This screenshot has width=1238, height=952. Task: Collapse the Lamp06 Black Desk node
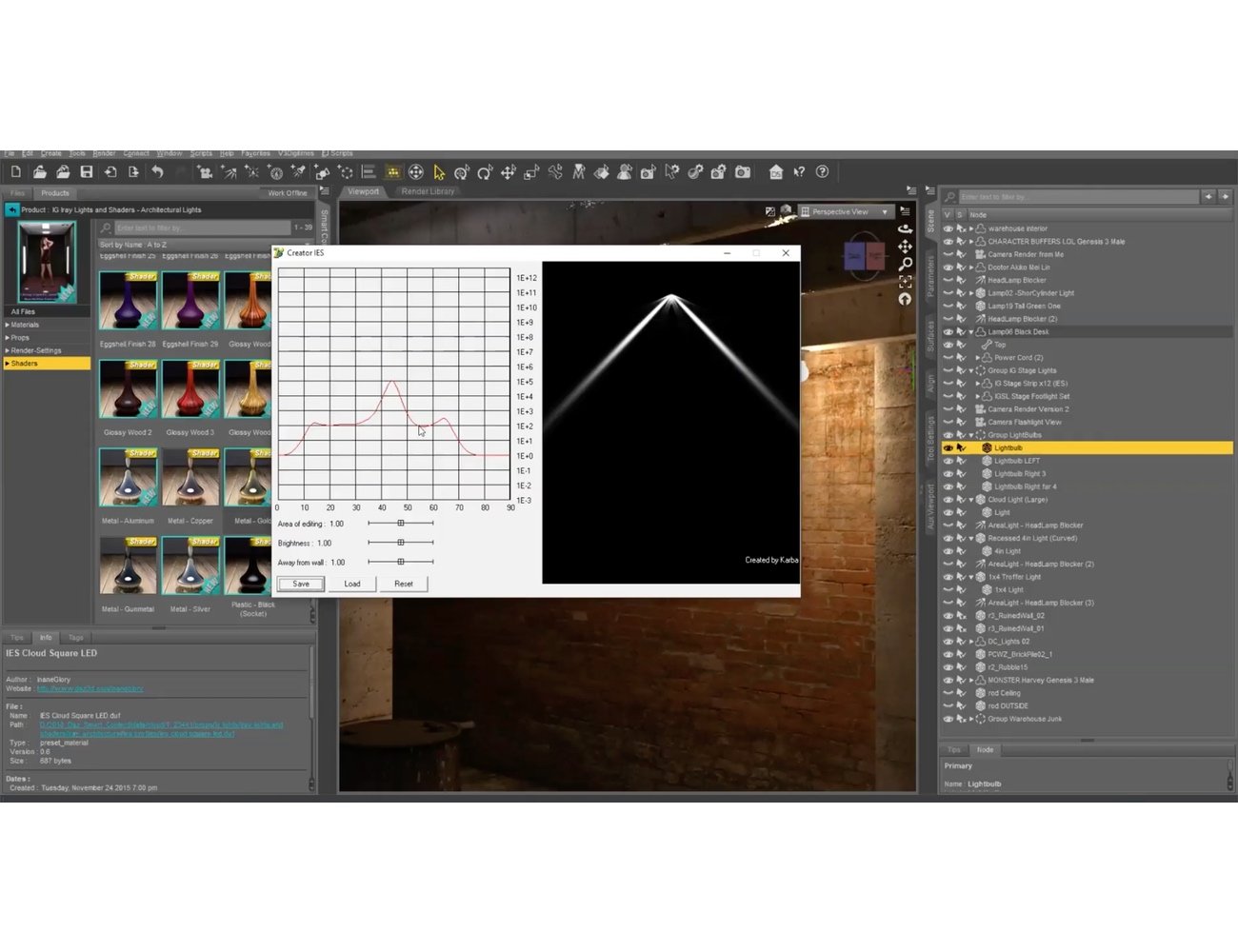[x=971, y=332]
